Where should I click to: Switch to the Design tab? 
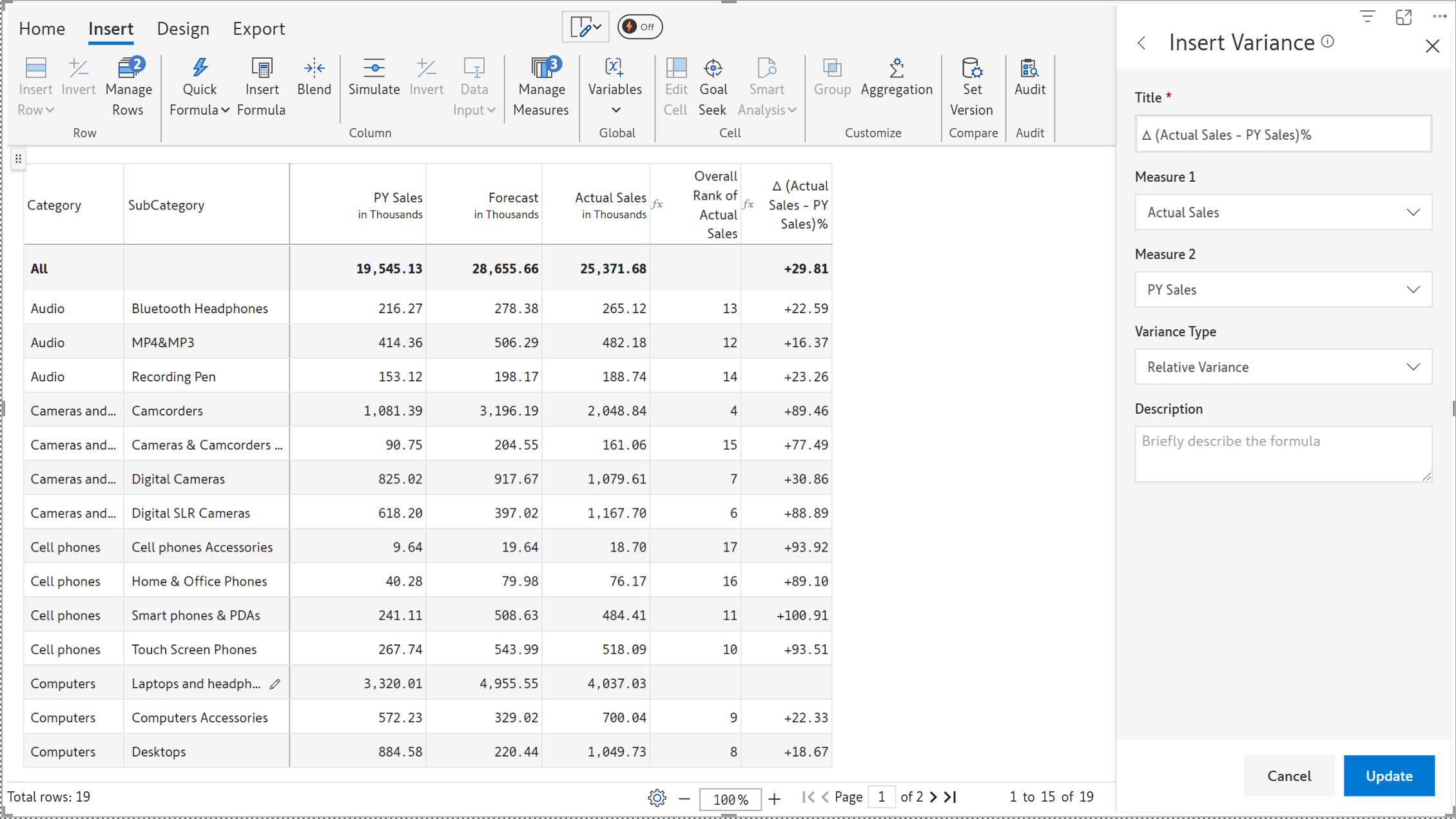[183, 28]
